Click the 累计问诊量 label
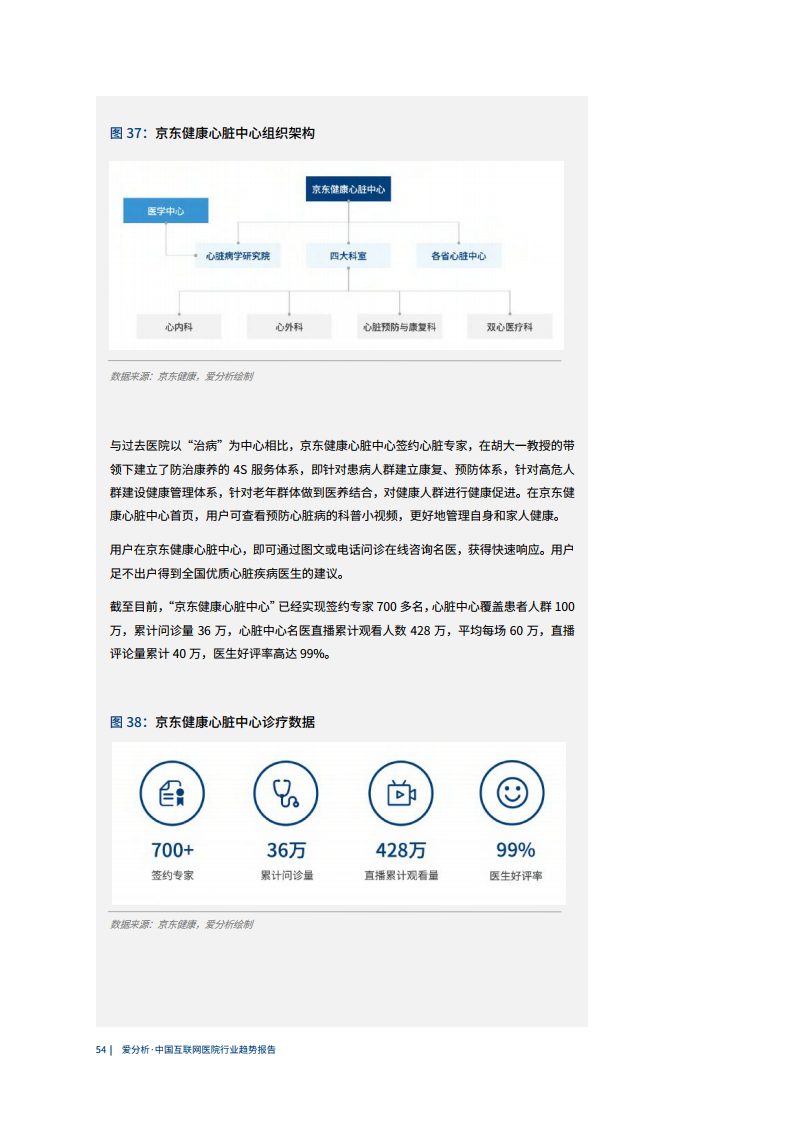Screen dimensions: 793x1122 [287, 875]
